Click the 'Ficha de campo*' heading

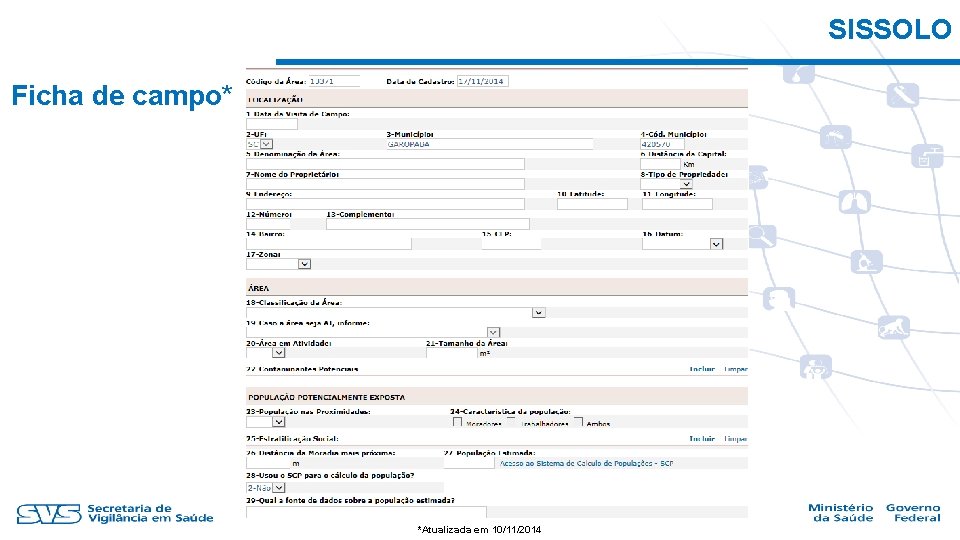[x=122, y=95]
